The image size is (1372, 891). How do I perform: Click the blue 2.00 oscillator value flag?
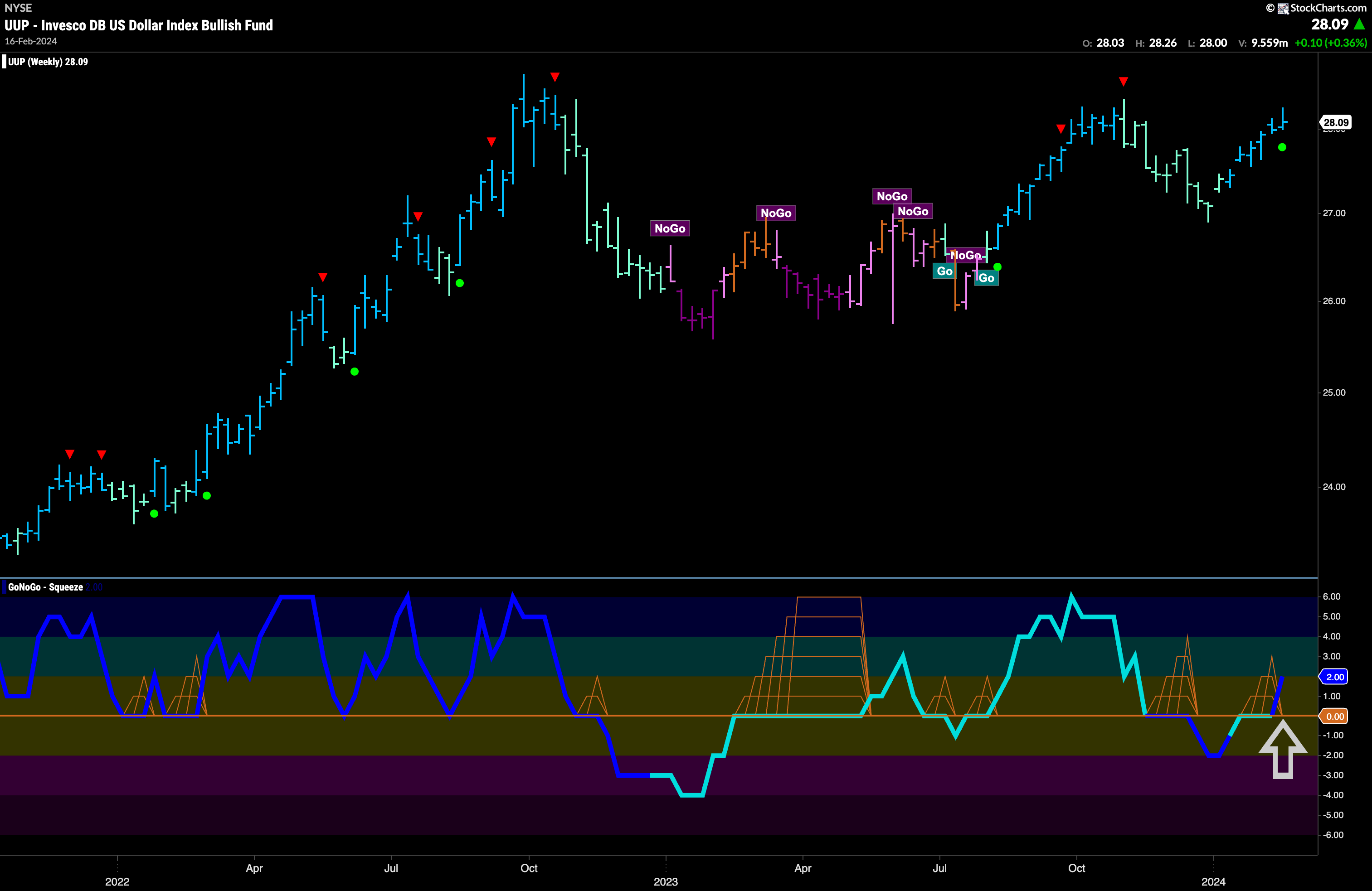click(1334, 677)
